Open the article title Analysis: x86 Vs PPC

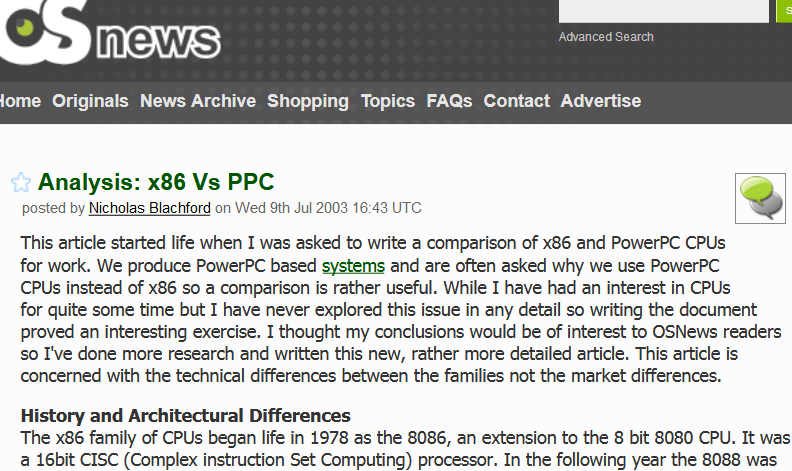(156, 182)
